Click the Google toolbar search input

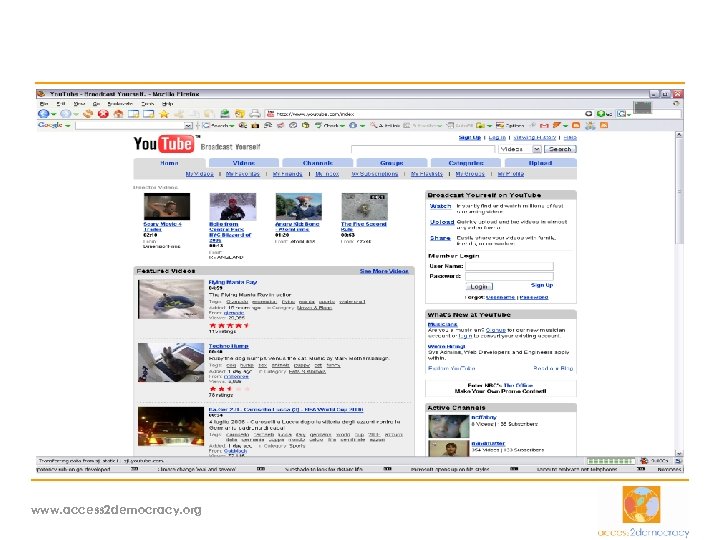pyautogui.click(x=130, y=125)
